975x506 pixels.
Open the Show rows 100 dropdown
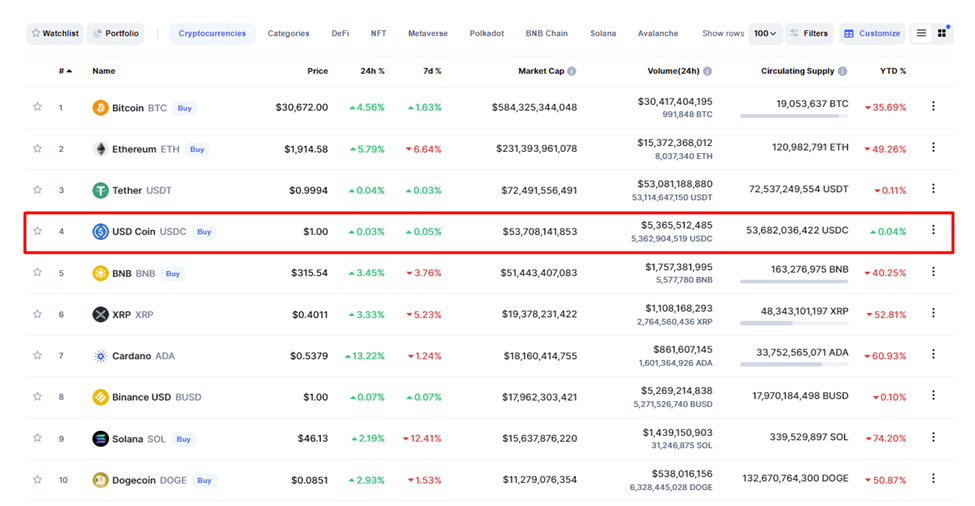(765, 33)
